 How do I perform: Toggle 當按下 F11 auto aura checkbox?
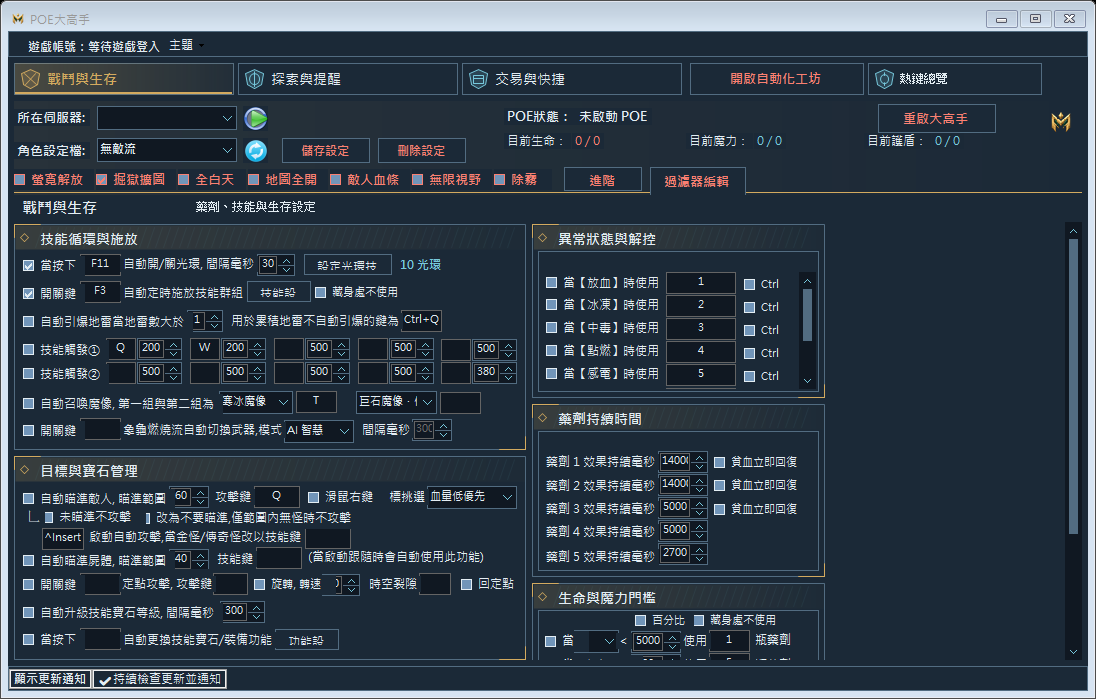coord(29,266)
